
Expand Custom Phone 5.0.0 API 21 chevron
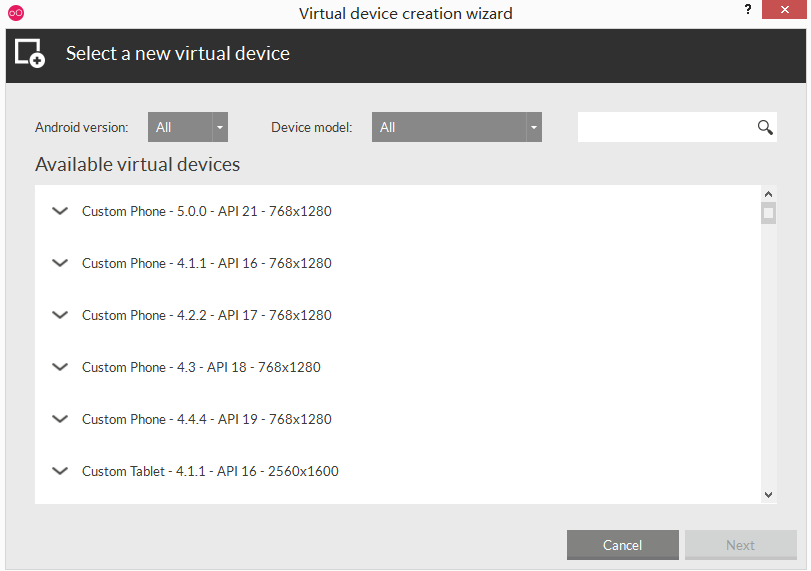tap(60, 211)
